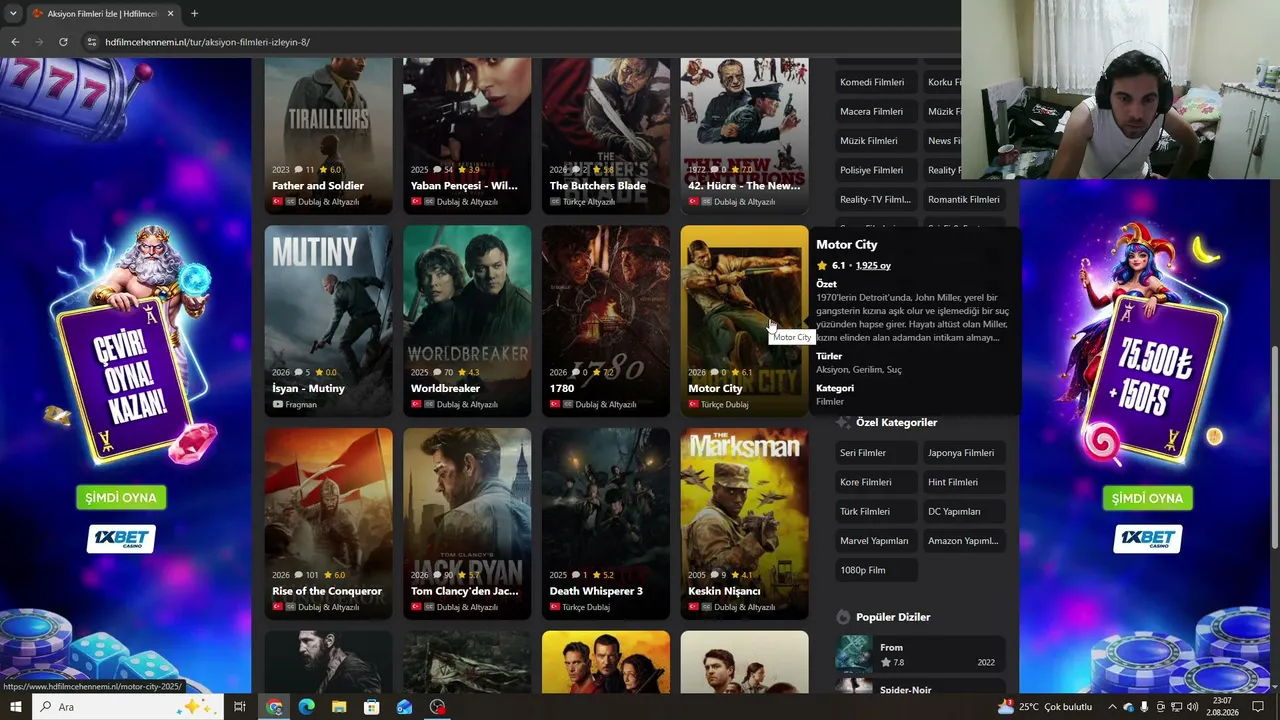Open File Explorer from the taskbar
Image resolution: width=1280 pixels, height=720 pixels.
339,707
